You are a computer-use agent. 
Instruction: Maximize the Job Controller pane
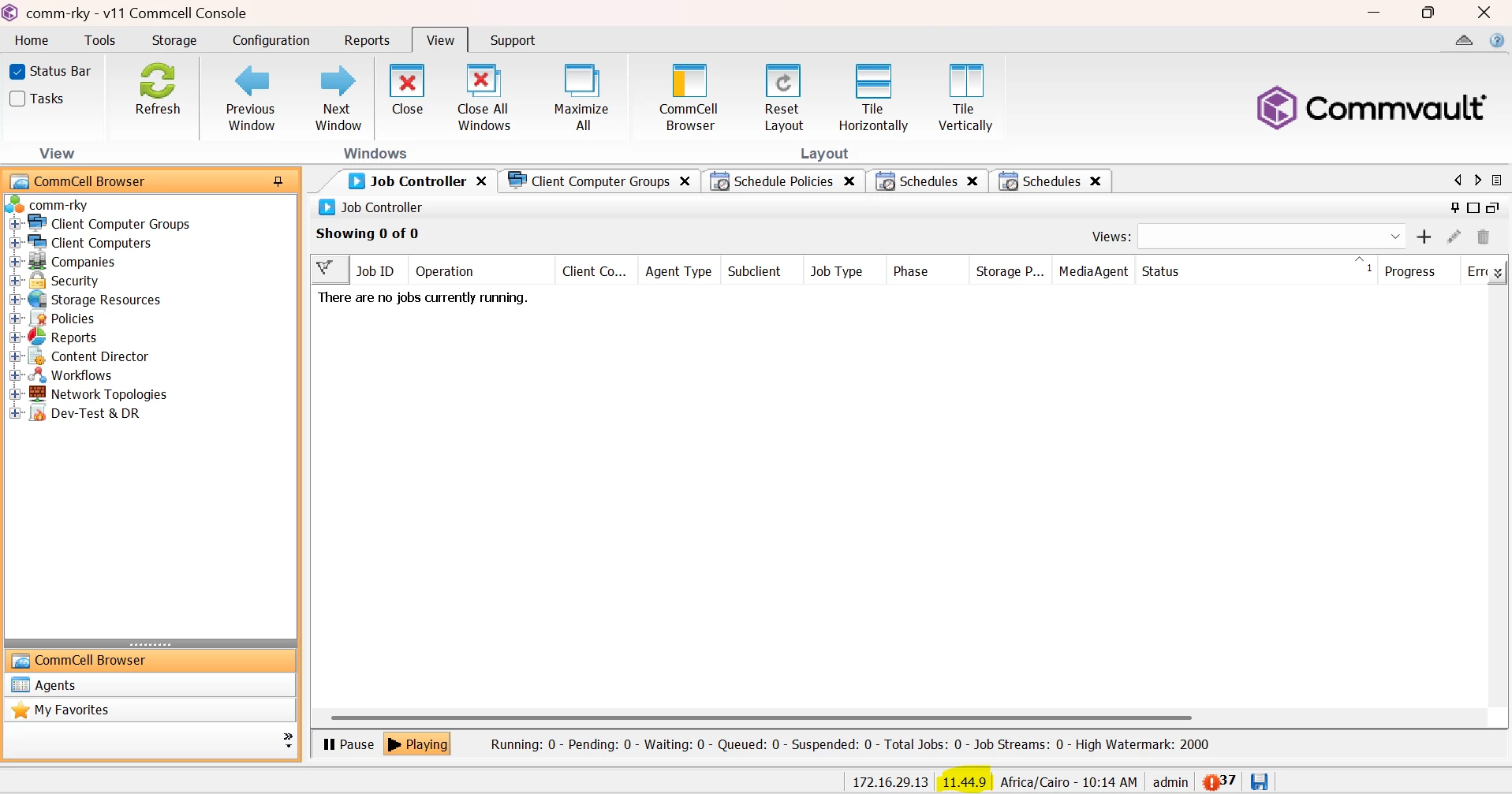1473,207
